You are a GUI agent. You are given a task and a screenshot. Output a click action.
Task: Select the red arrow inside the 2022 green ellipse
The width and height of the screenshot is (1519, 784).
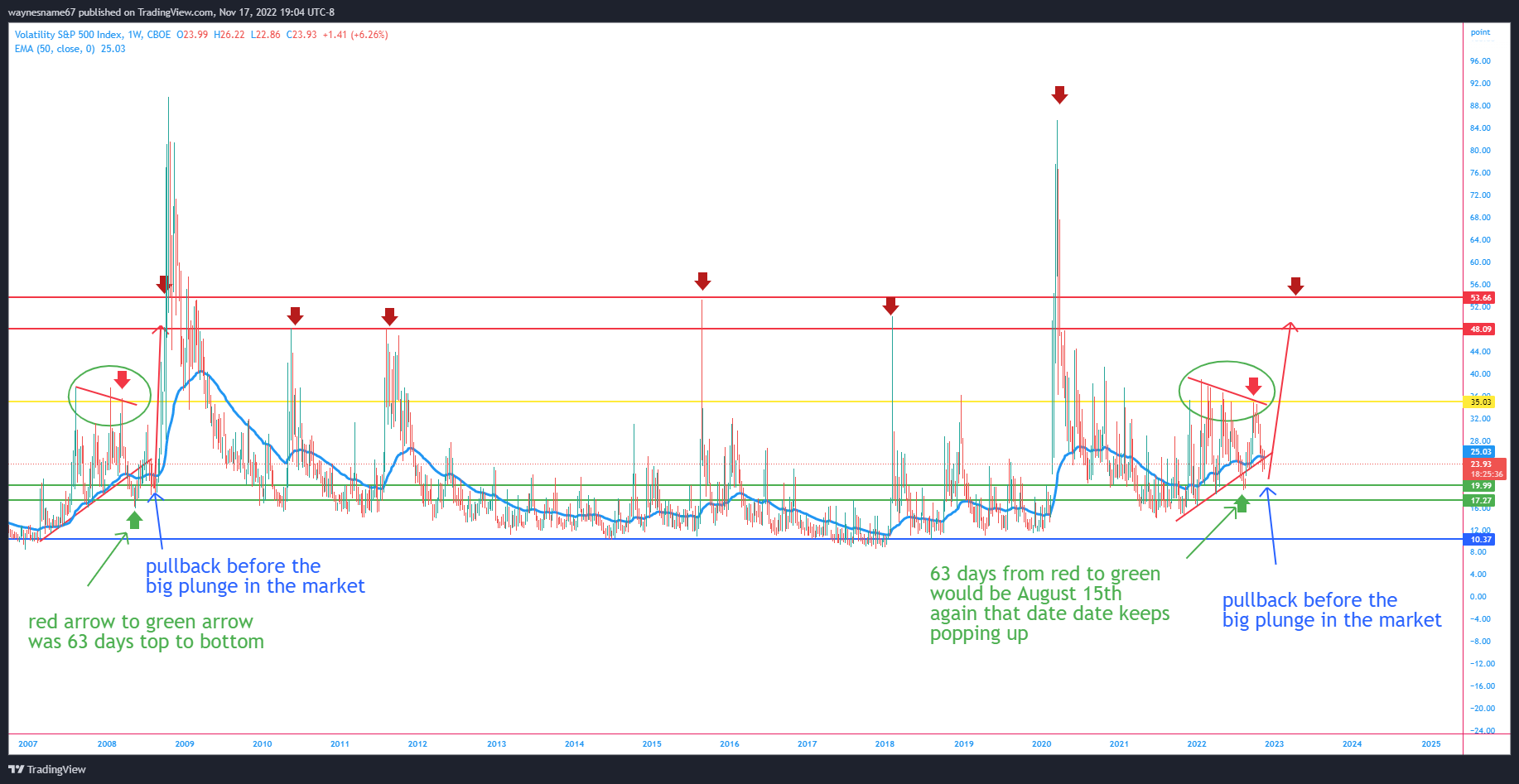pyautogui.click(x=1253, y=386)
